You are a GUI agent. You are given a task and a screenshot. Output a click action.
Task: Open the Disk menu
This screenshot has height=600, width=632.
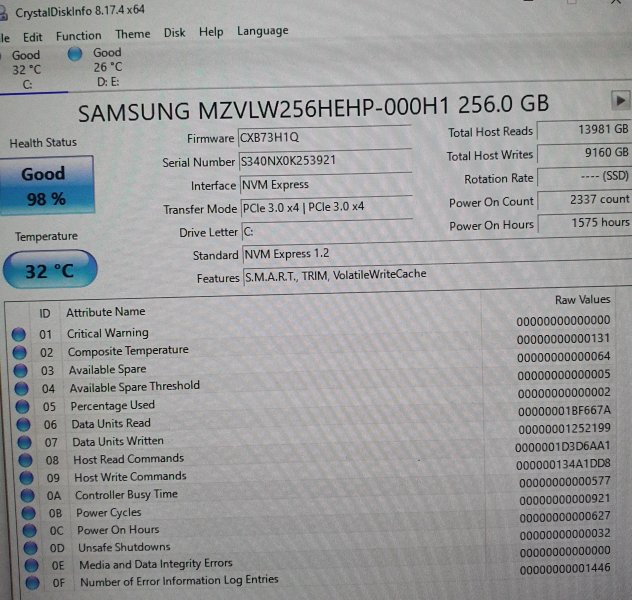pos(175,32)
